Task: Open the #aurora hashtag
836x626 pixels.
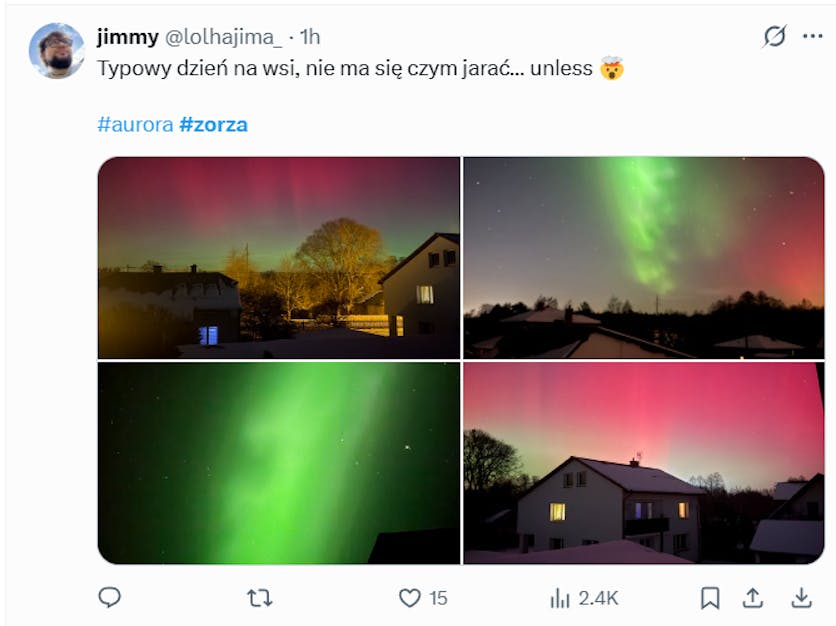Action: coord(135,125)
